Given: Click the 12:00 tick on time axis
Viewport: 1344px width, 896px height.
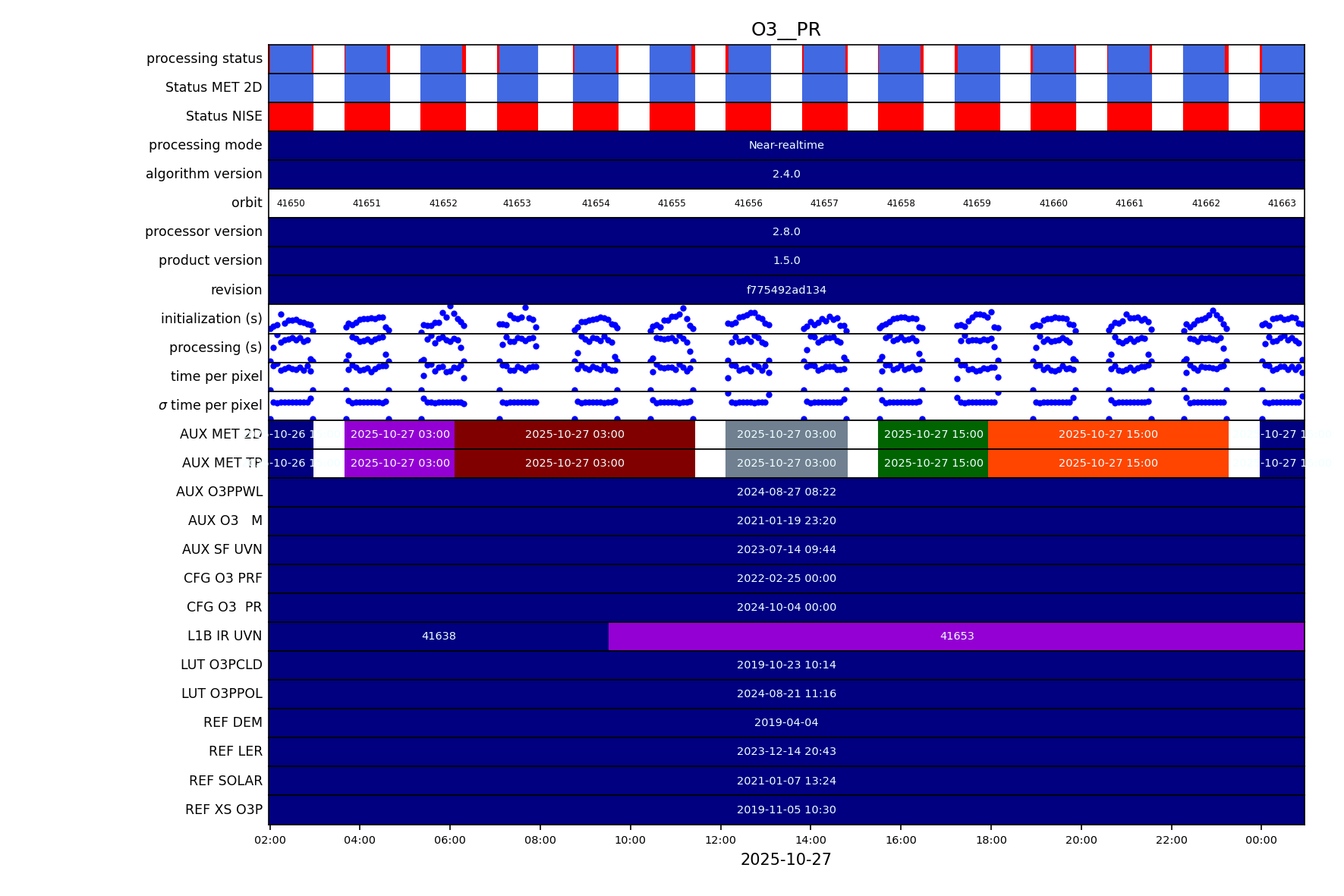Looking at the screenshot, I should (720, 840).
